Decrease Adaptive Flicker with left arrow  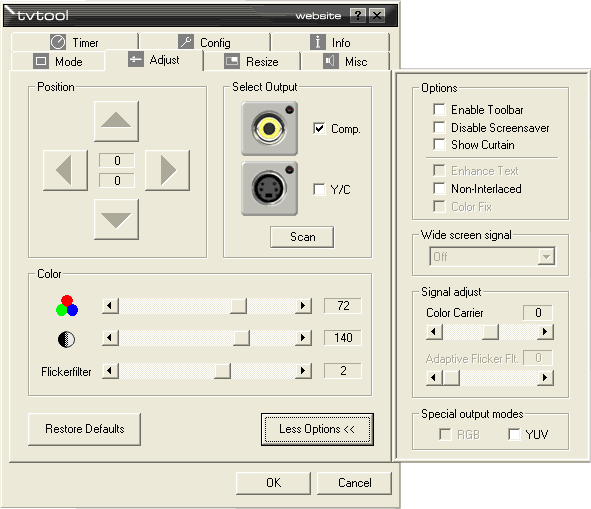[x=435, y=377]
